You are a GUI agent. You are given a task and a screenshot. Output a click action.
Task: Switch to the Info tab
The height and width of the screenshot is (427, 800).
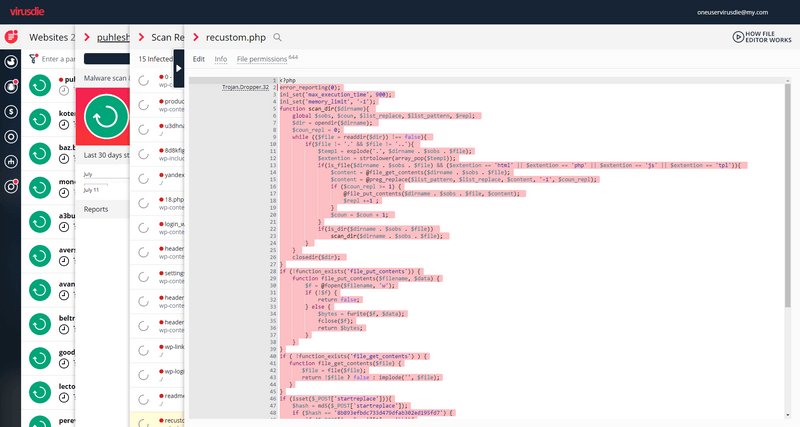221,59
